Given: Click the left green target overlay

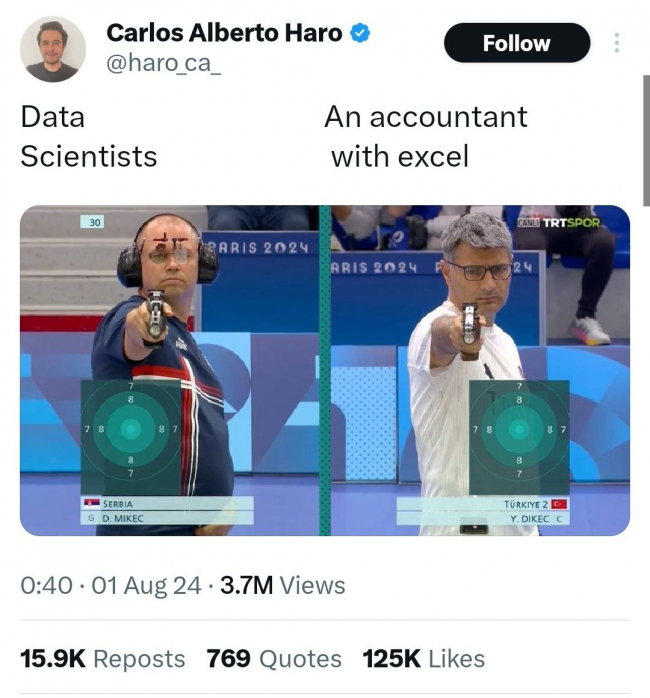Looking at the screenshot, I should click(x=131, y=430).
